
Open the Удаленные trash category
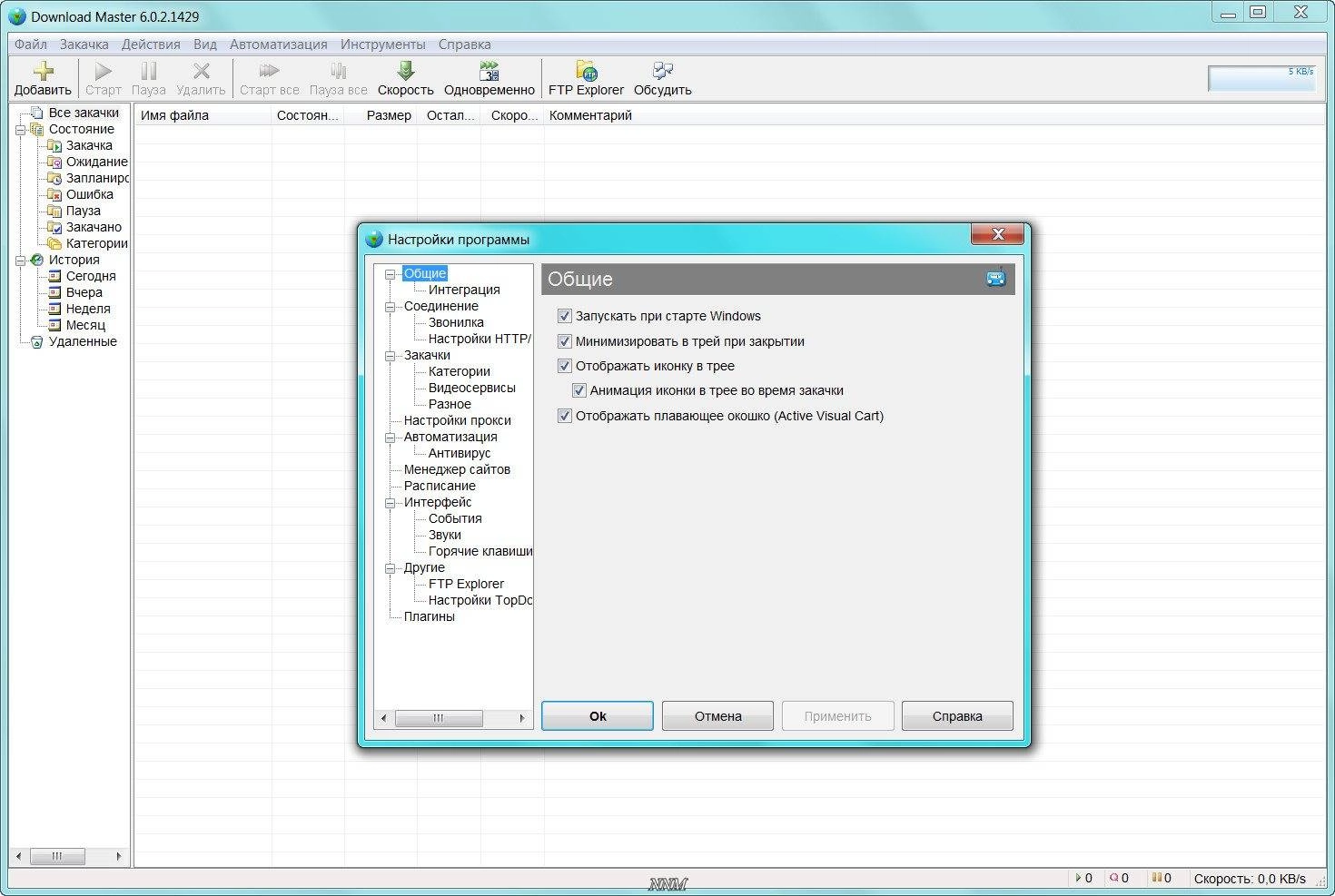tap(83, 341)
